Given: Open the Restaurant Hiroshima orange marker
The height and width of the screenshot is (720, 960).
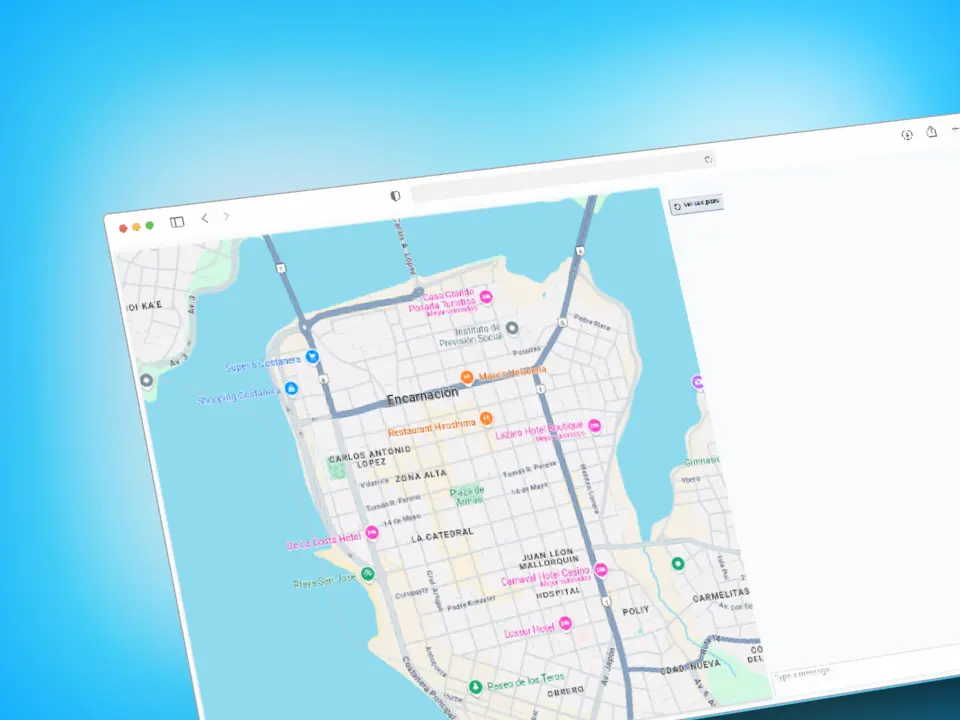Looking at the screenshot, I should pos(486,417).
